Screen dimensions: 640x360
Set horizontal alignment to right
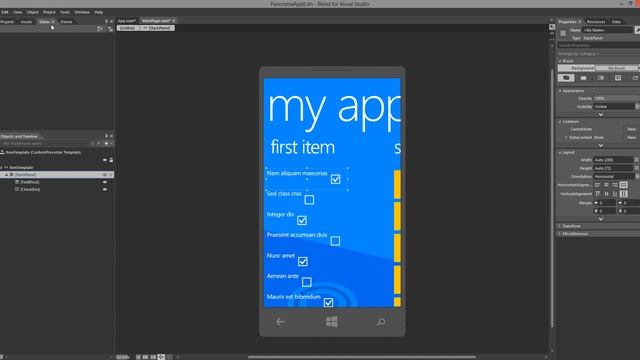(x=615, y=185)
